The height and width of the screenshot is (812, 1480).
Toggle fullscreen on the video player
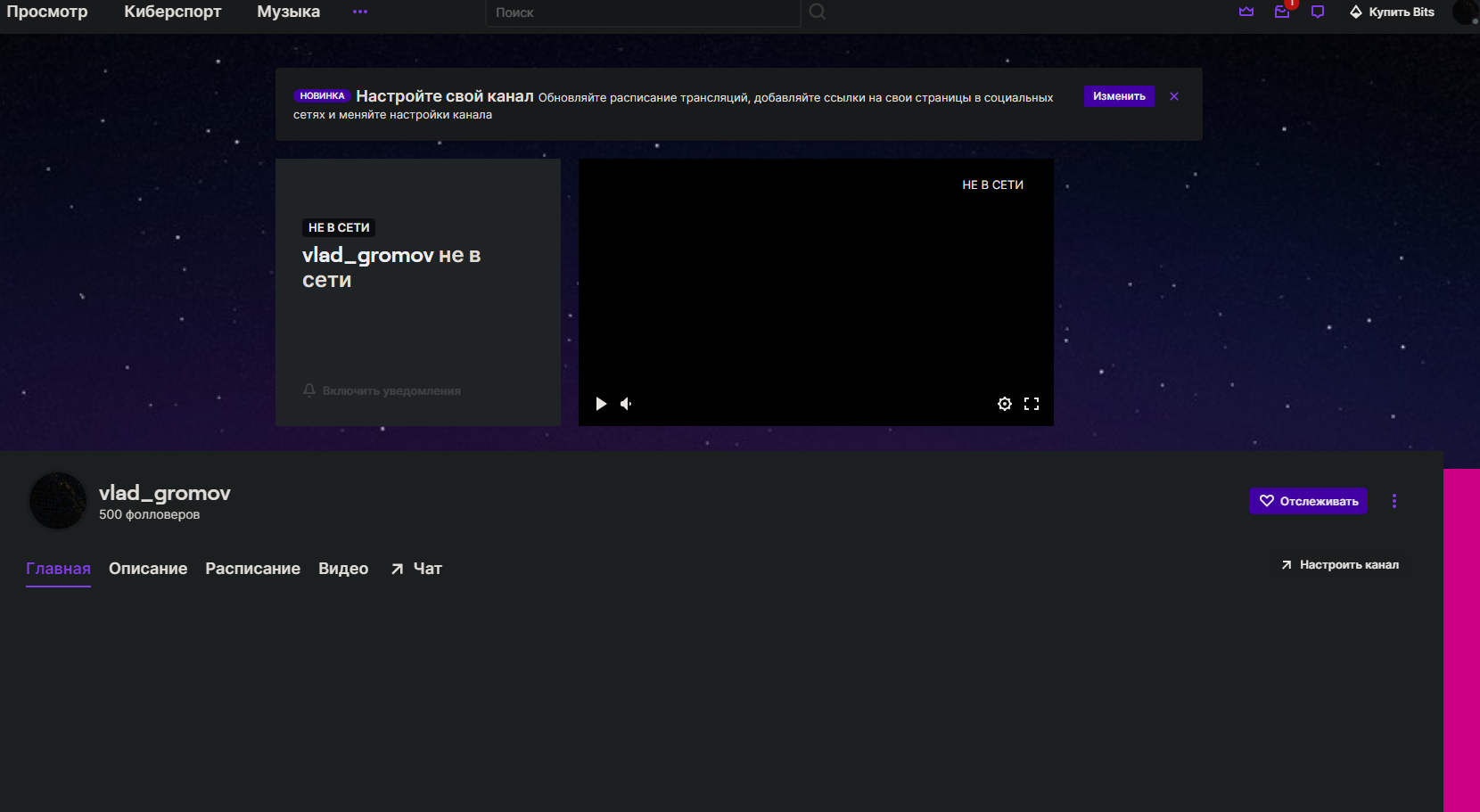coord(1032,404)
